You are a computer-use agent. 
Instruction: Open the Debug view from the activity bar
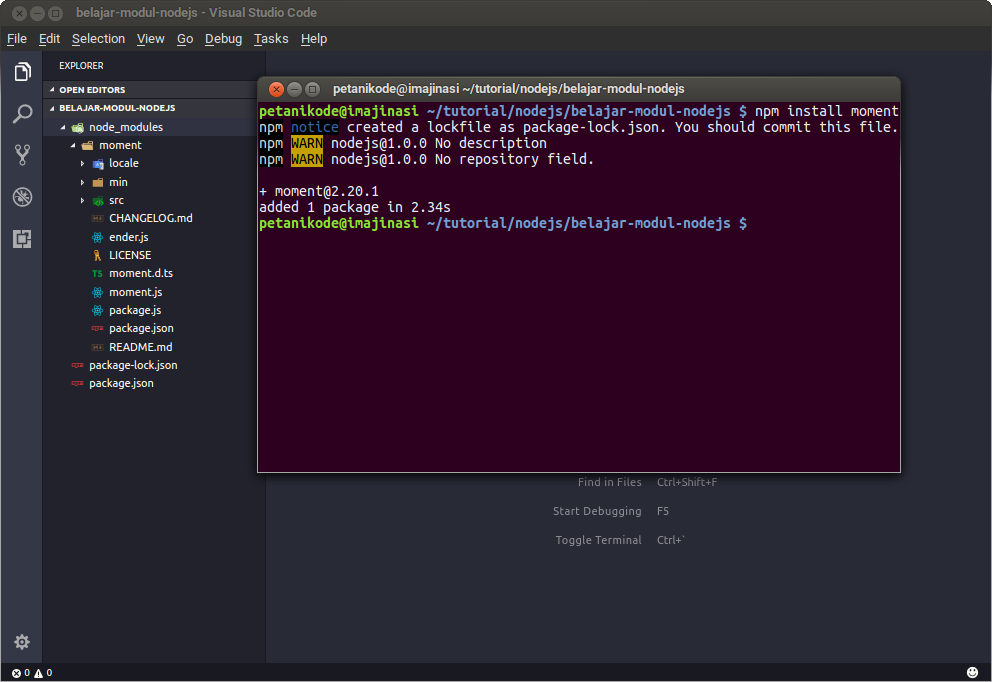click(x=22, y=197)
